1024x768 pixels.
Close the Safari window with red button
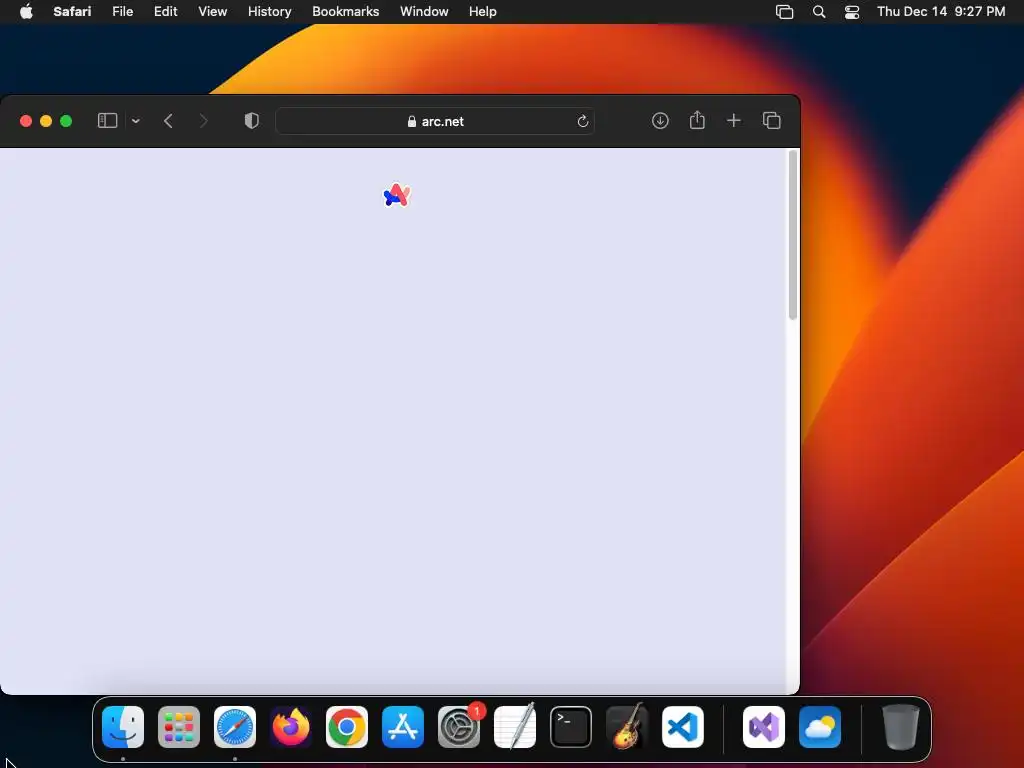(26, 121)
